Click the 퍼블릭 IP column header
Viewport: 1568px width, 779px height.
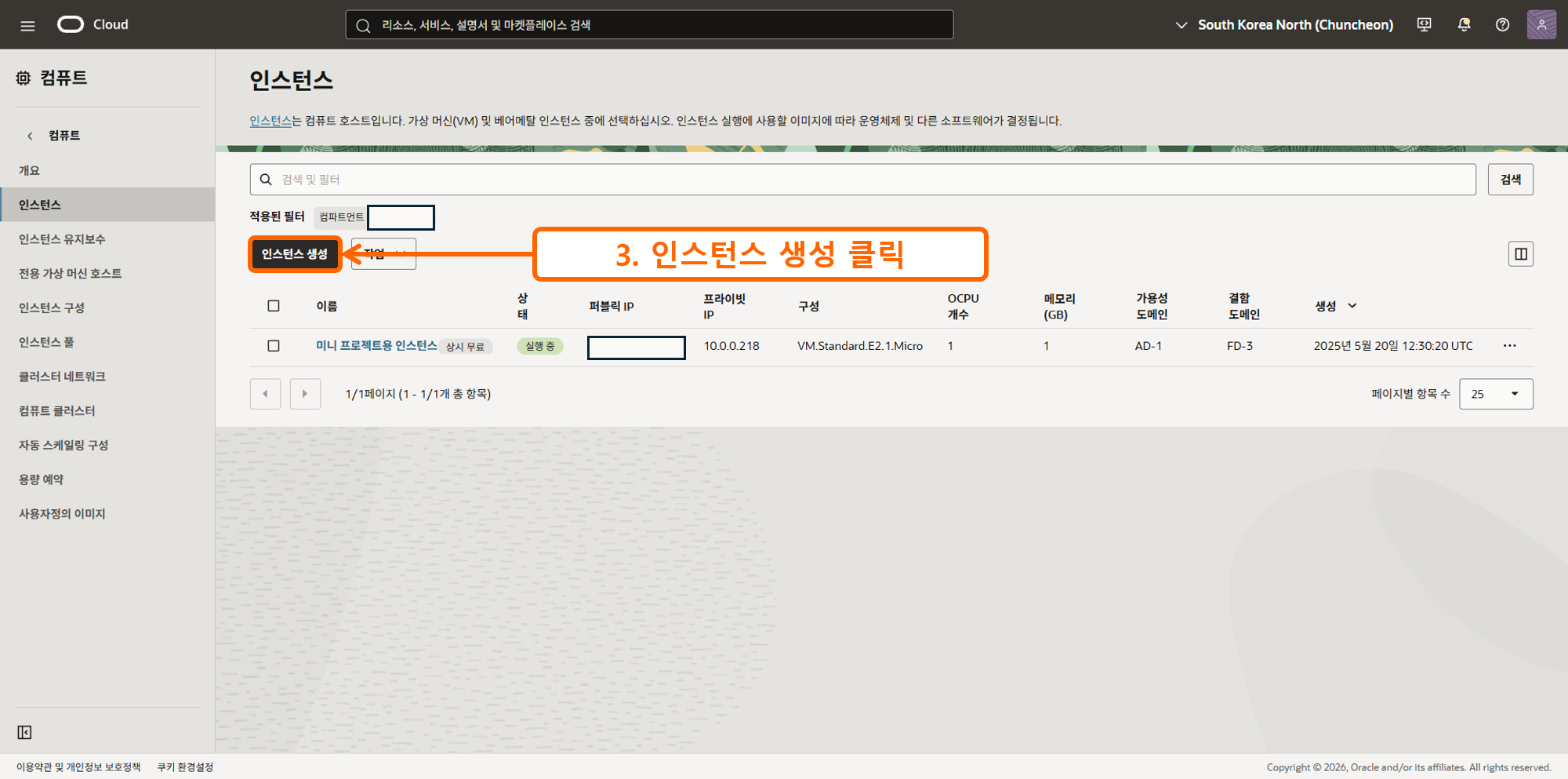click(612, 306)
